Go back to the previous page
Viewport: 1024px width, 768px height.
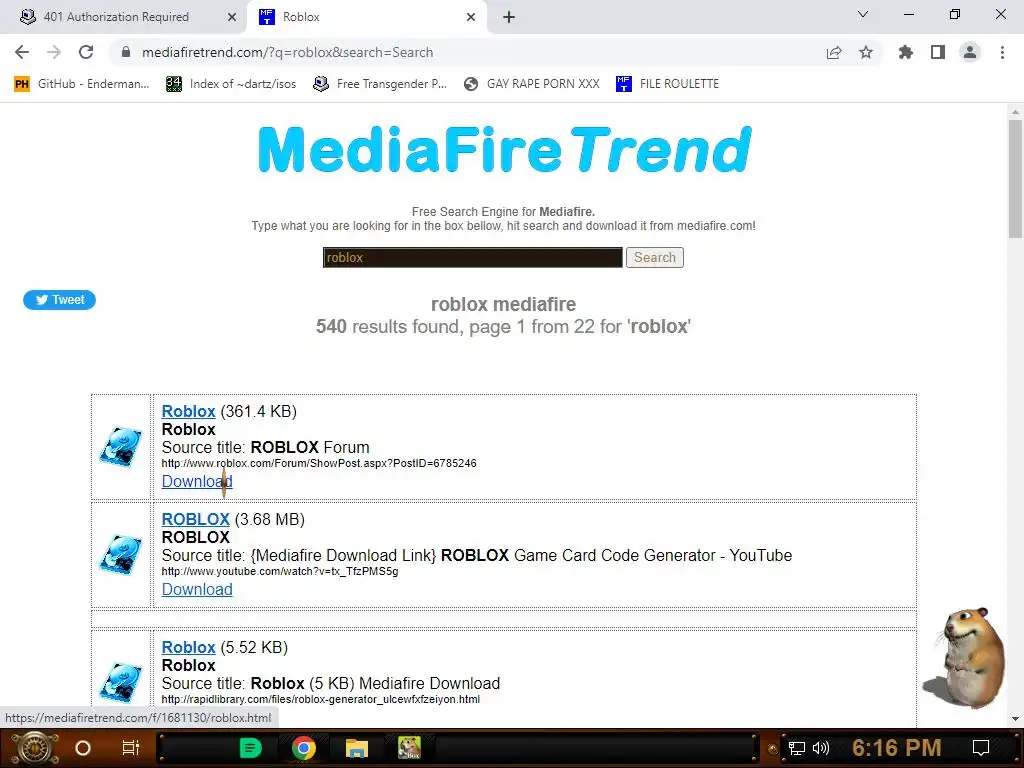[22, 52]
